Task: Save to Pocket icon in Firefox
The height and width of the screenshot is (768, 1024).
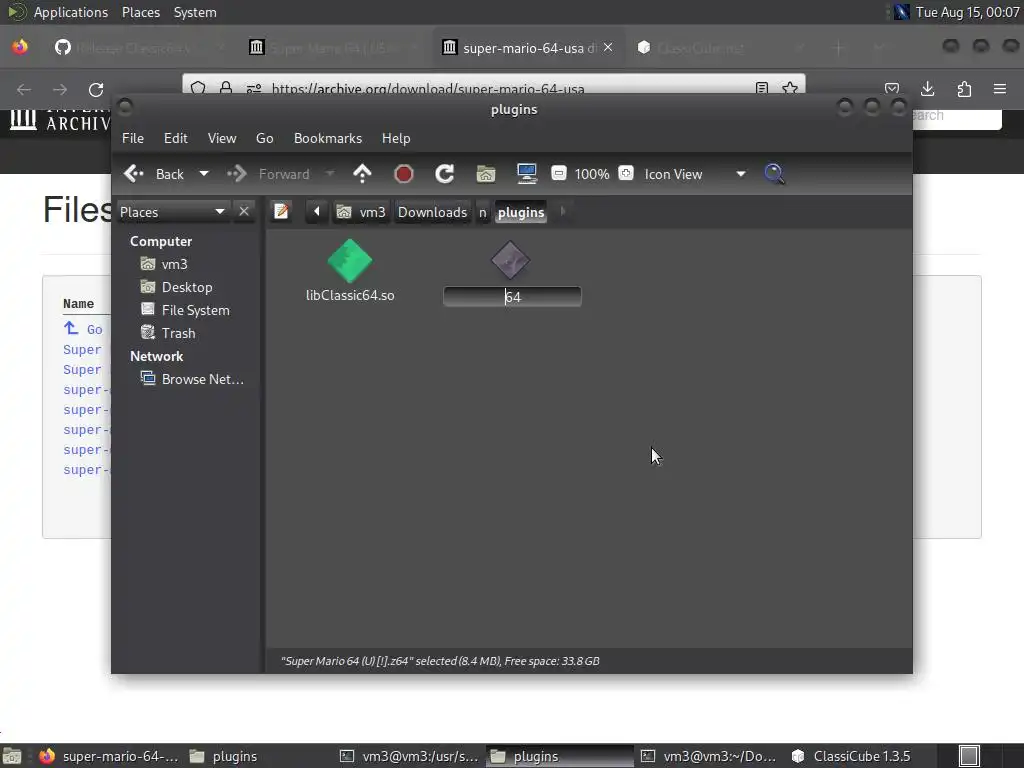Action: 891,89
